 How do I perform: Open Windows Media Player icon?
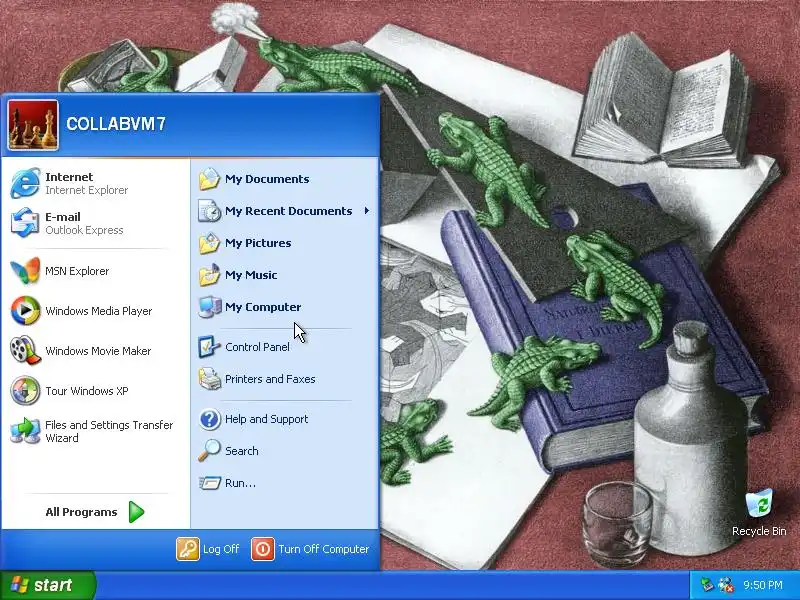coord(25,311)
